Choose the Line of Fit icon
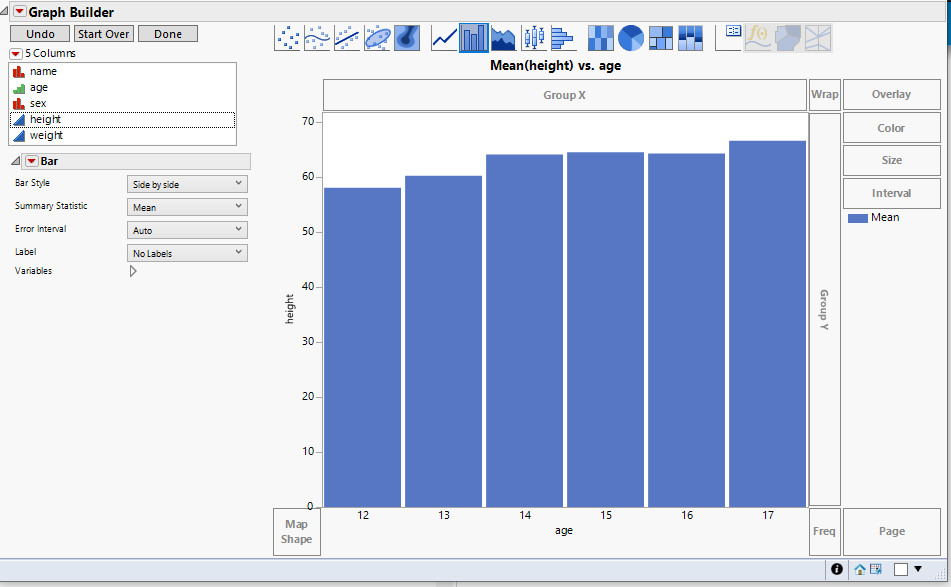This screenshot has width=951, height=587. tap(346, 37)
